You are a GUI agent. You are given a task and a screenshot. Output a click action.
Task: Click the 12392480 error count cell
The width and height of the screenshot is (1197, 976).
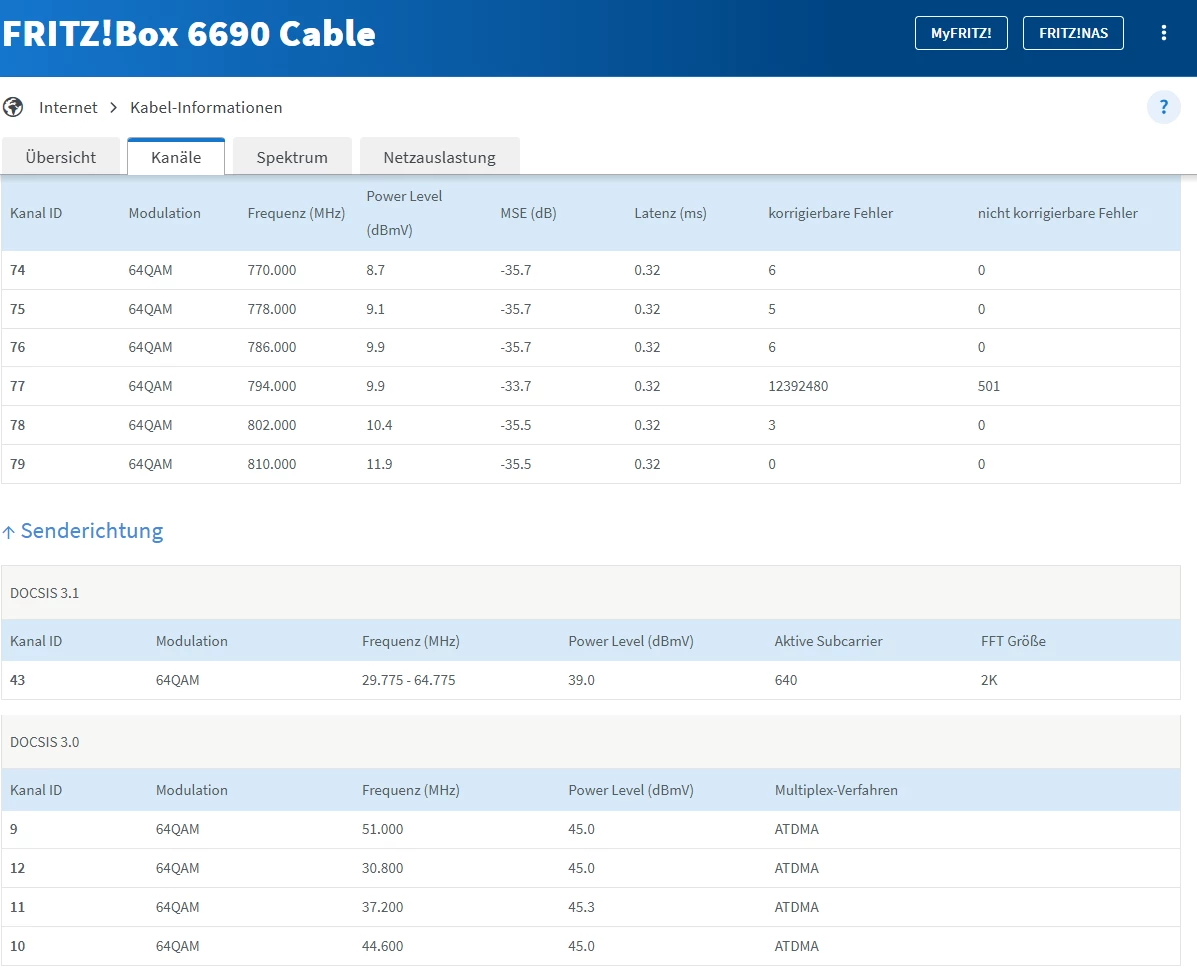pyautogui.click(x=798, y=386)
